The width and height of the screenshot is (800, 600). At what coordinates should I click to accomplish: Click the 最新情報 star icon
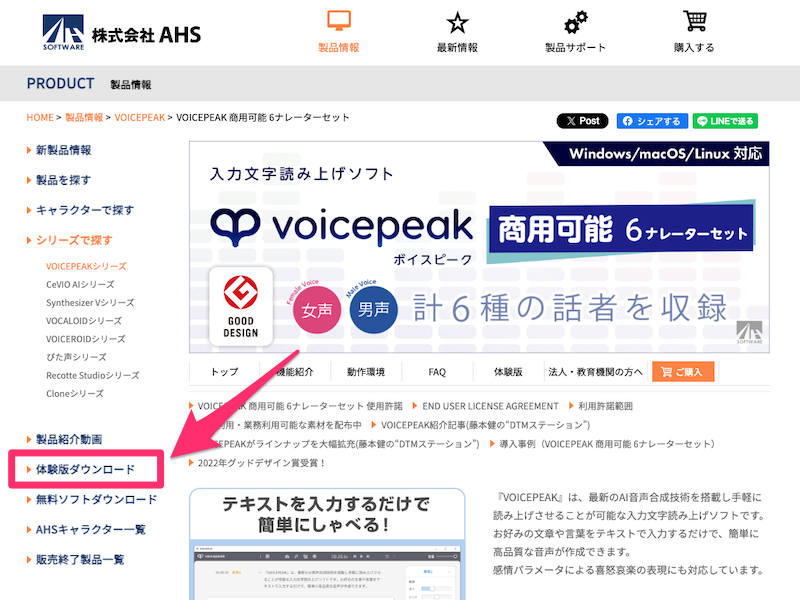(457, 23)
